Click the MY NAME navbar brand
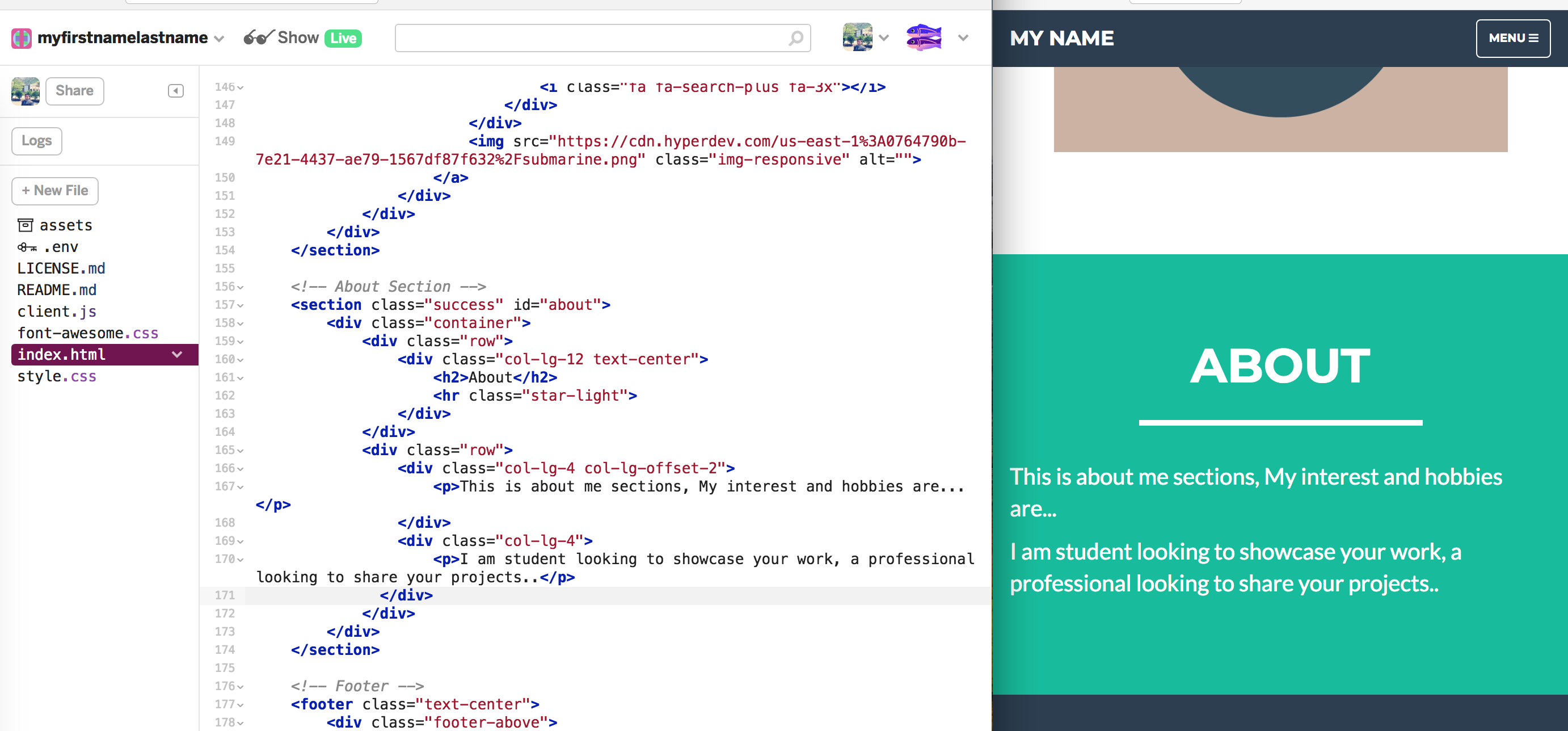The image size is (1568, 731). [x=1062, y=38]
